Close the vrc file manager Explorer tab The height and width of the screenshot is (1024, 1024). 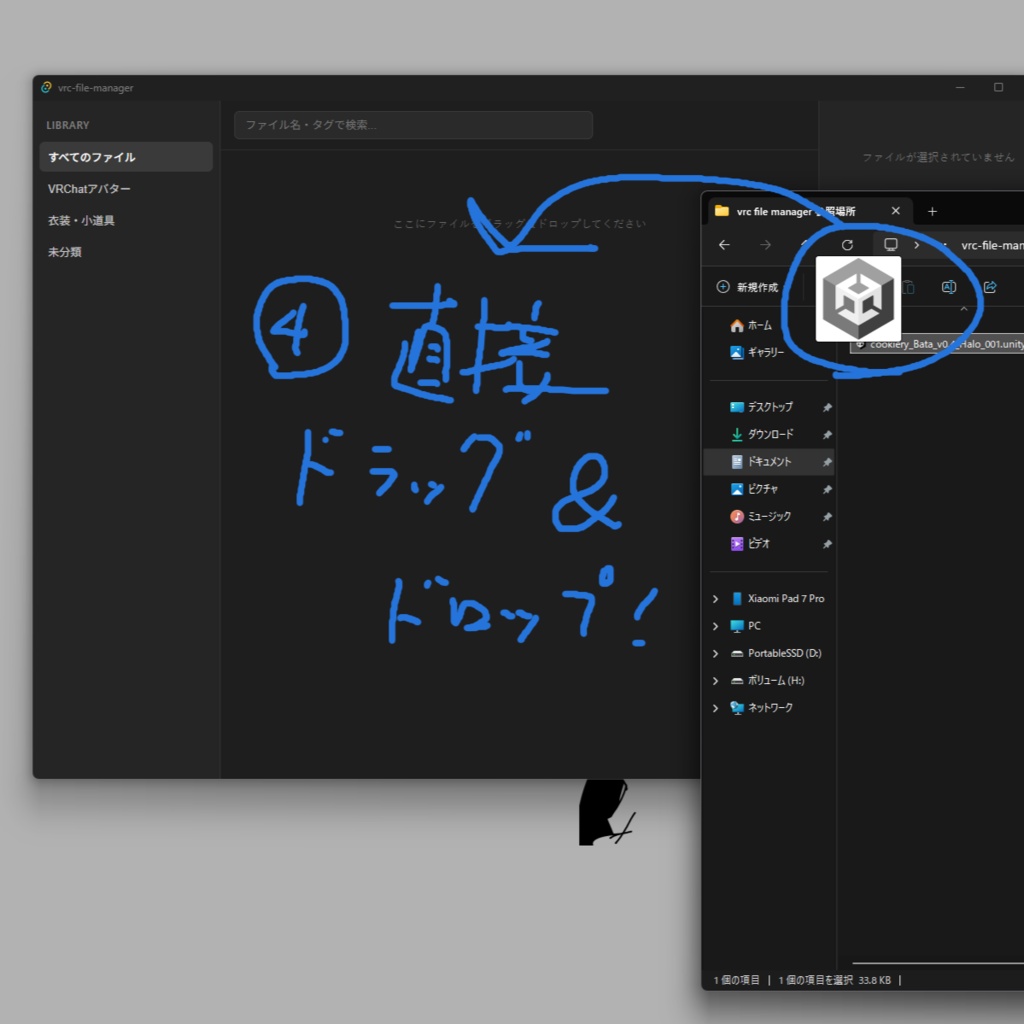tap(896, 211)
